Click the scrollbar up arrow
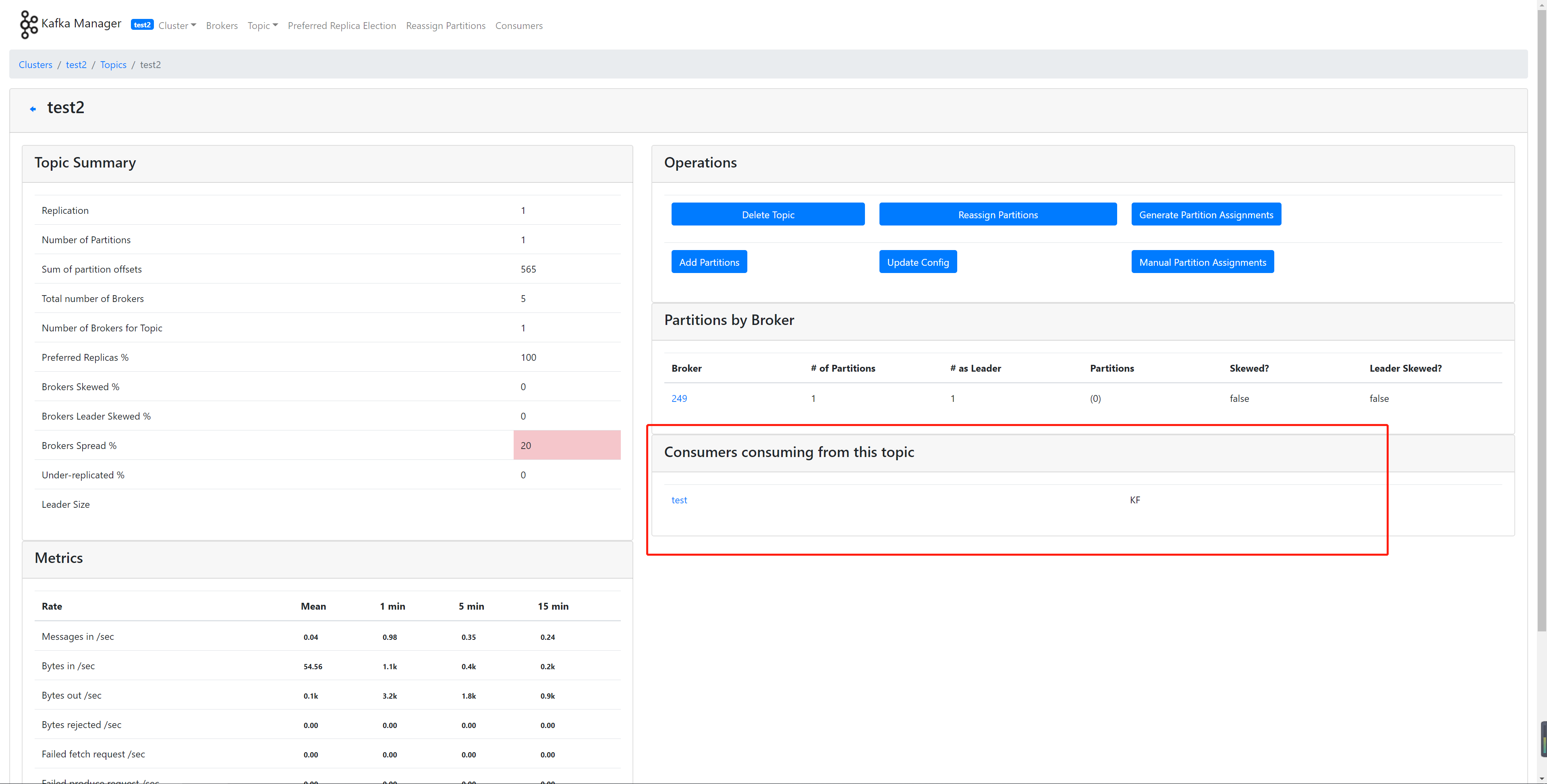1547x784 pixels. (x=1542, y=5)
